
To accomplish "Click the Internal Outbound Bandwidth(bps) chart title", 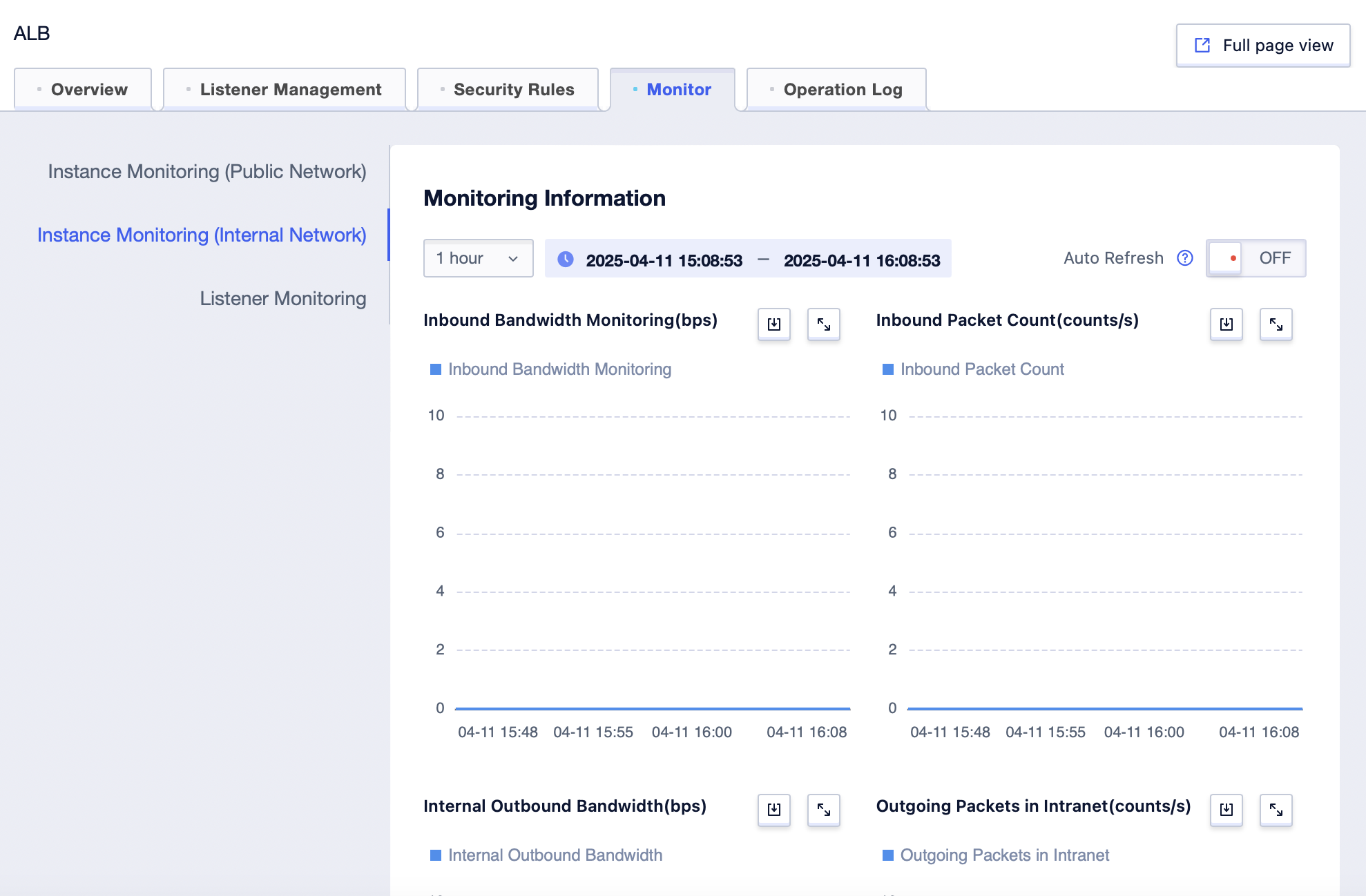I will tap(565, 806).
